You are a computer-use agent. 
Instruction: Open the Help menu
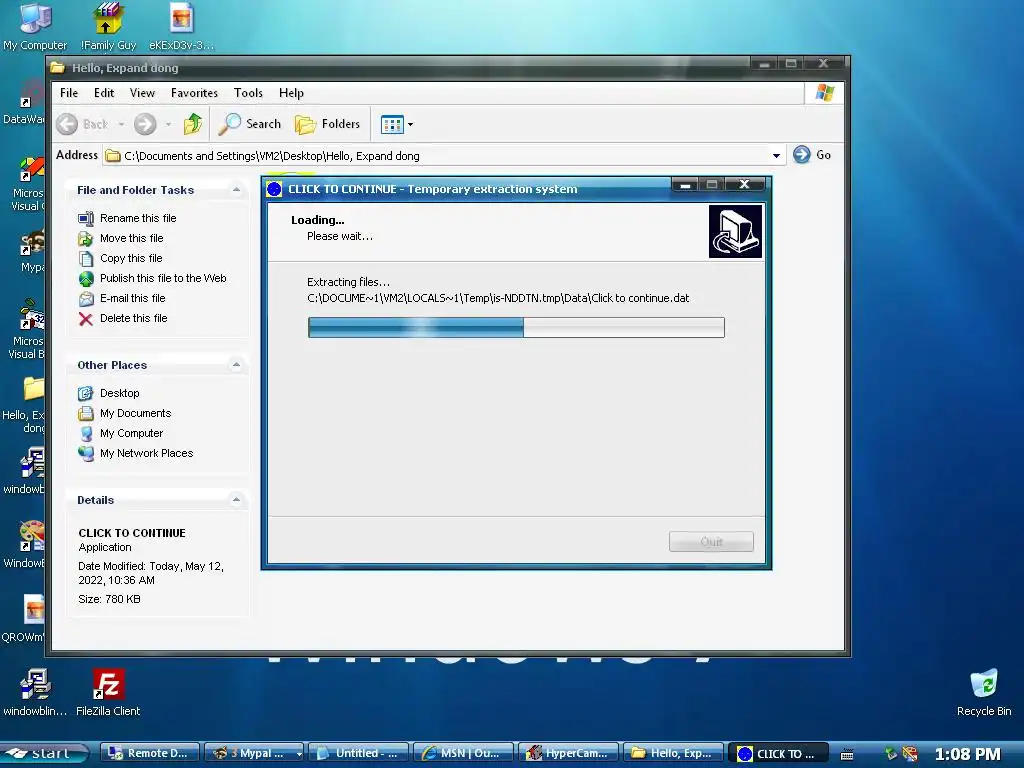tap(291, 93)
